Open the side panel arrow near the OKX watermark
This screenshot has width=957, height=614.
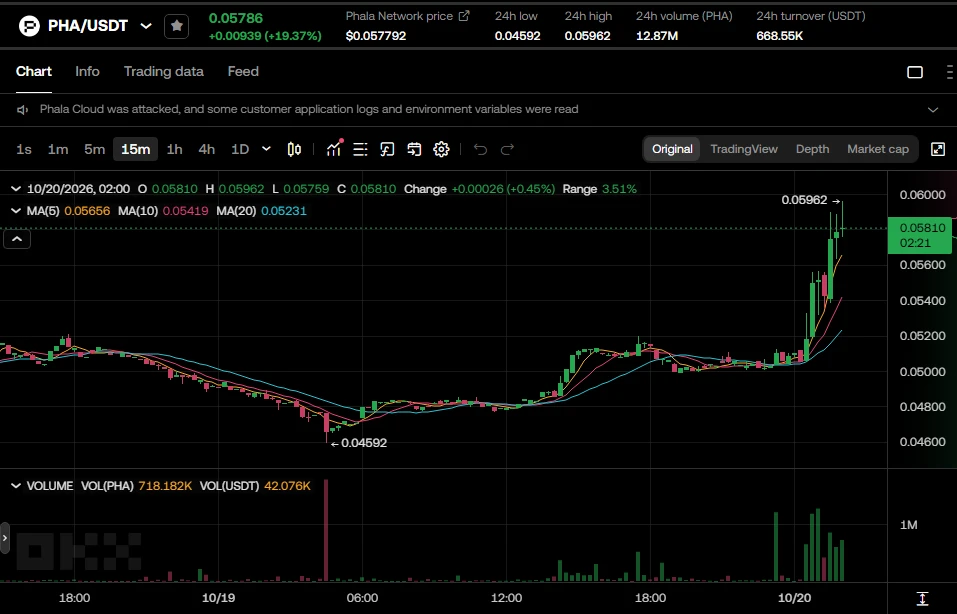(x=5, y=538)
